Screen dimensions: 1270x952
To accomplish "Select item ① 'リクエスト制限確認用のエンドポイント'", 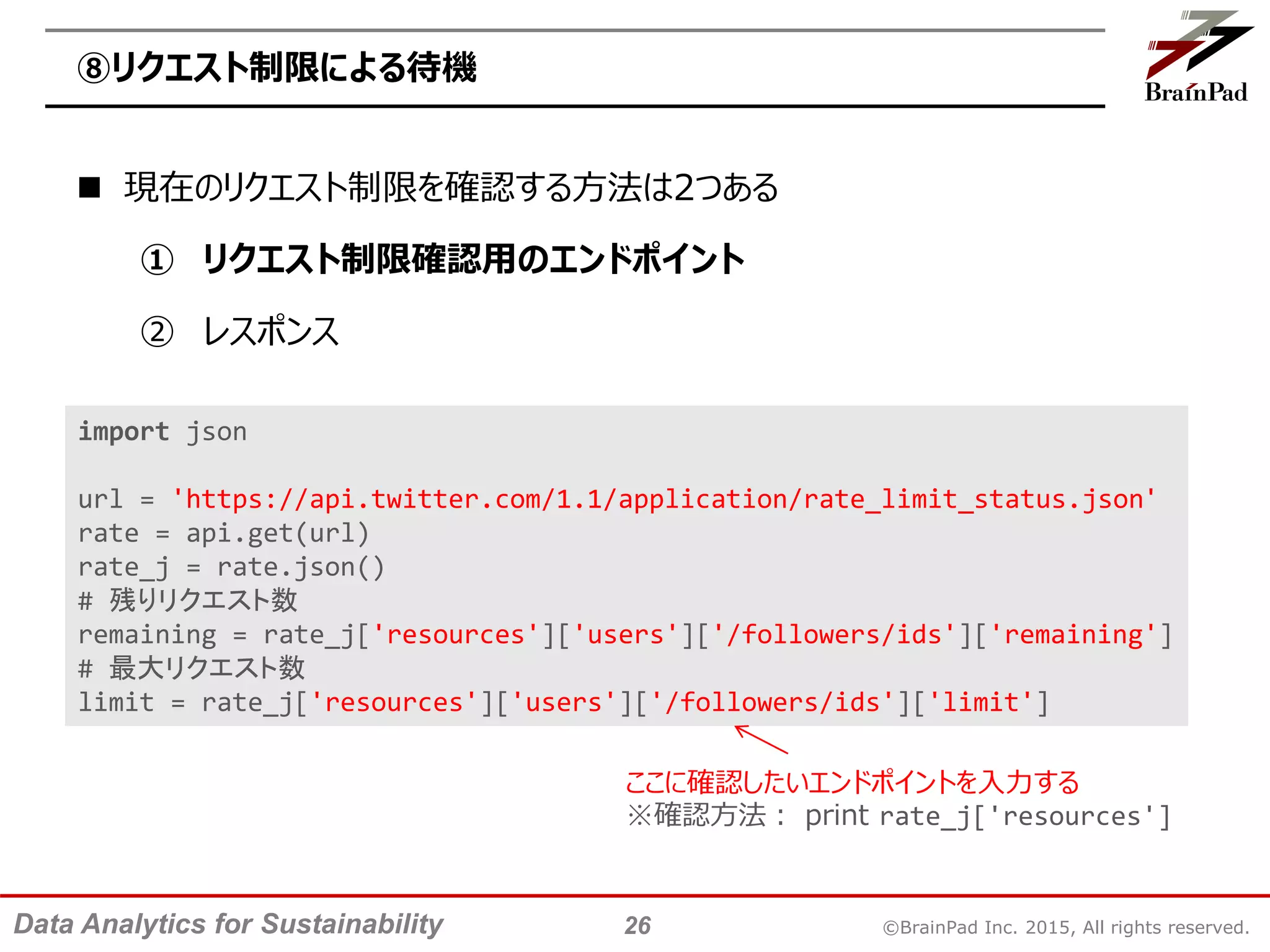I will click(x=474, y=259).
